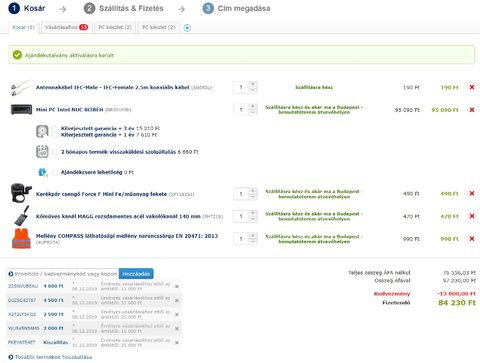Screen dimensions: 480x363
Task: Click the 2-month return calendar icon
Action: pyautogui.click(x=42, y=152)
